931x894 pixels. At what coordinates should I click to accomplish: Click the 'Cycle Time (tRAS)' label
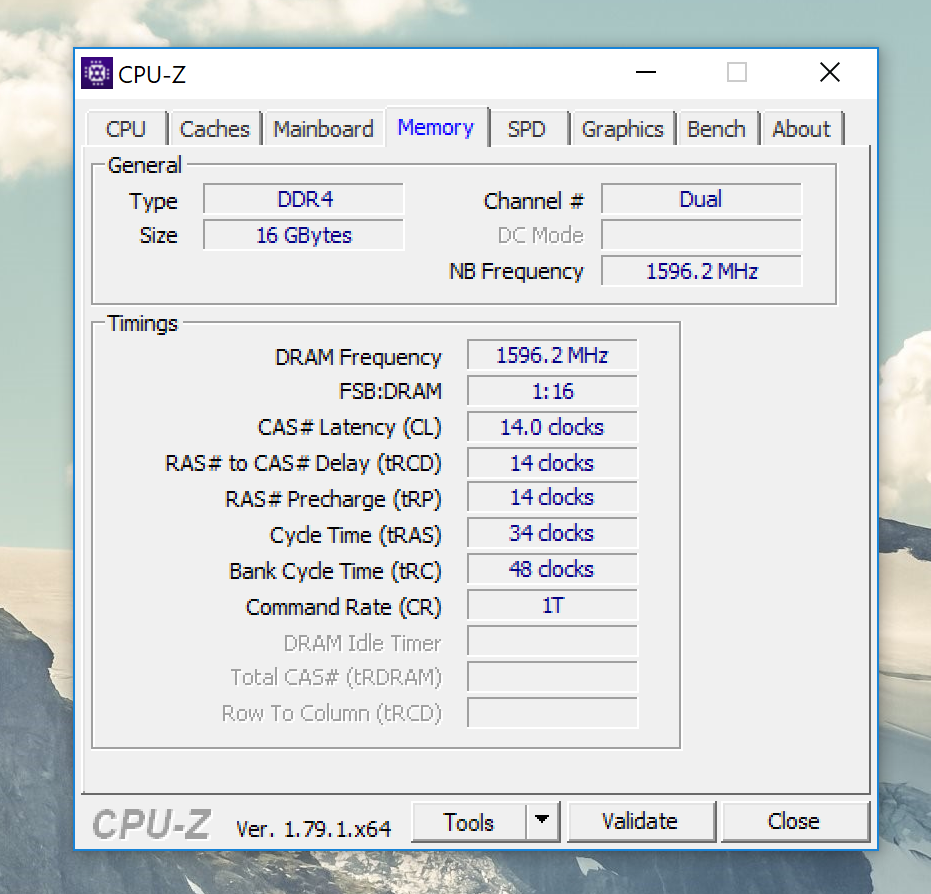(355, 535)
